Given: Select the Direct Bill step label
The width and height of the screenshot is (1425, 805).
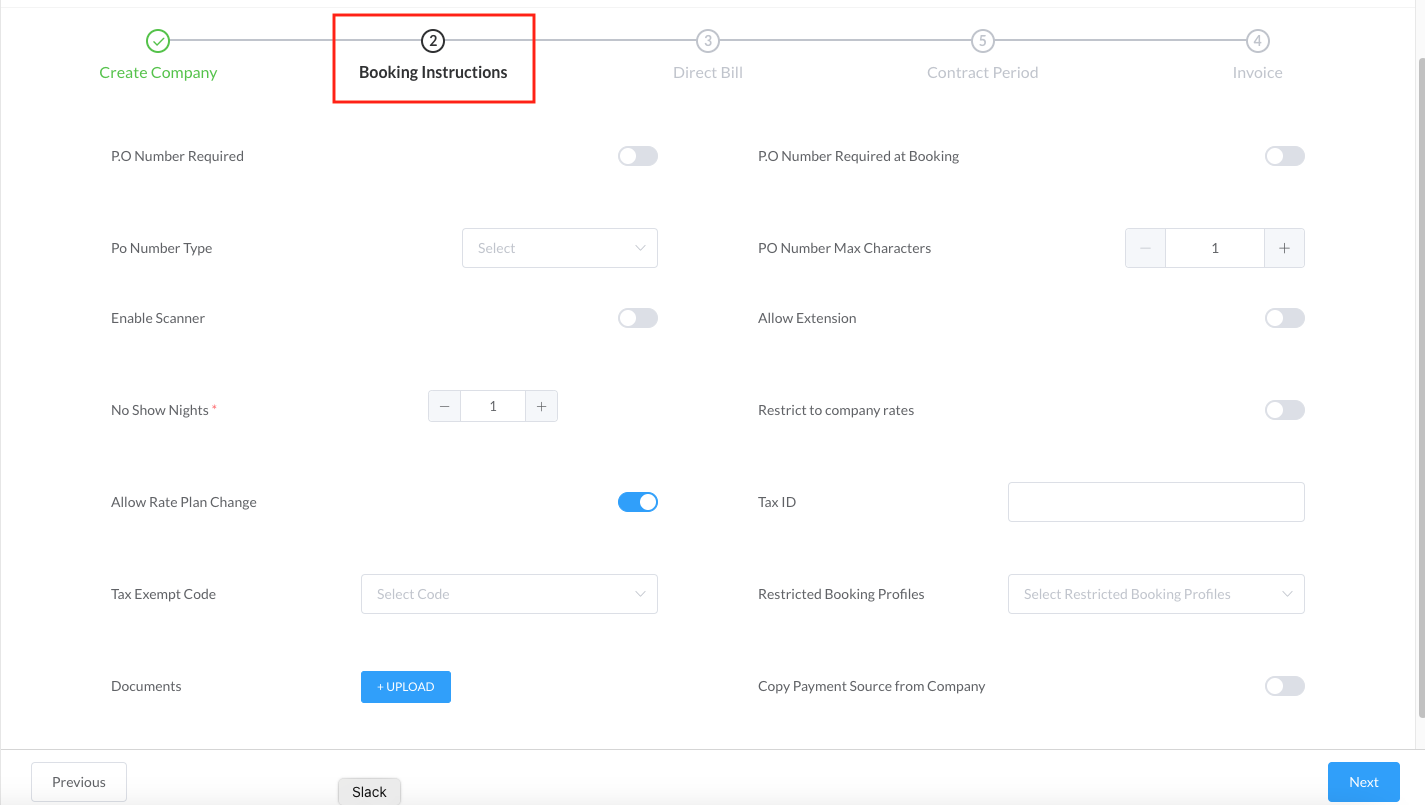Looking at the screenshot, I should pyautogui.click(x=708, y=72).
